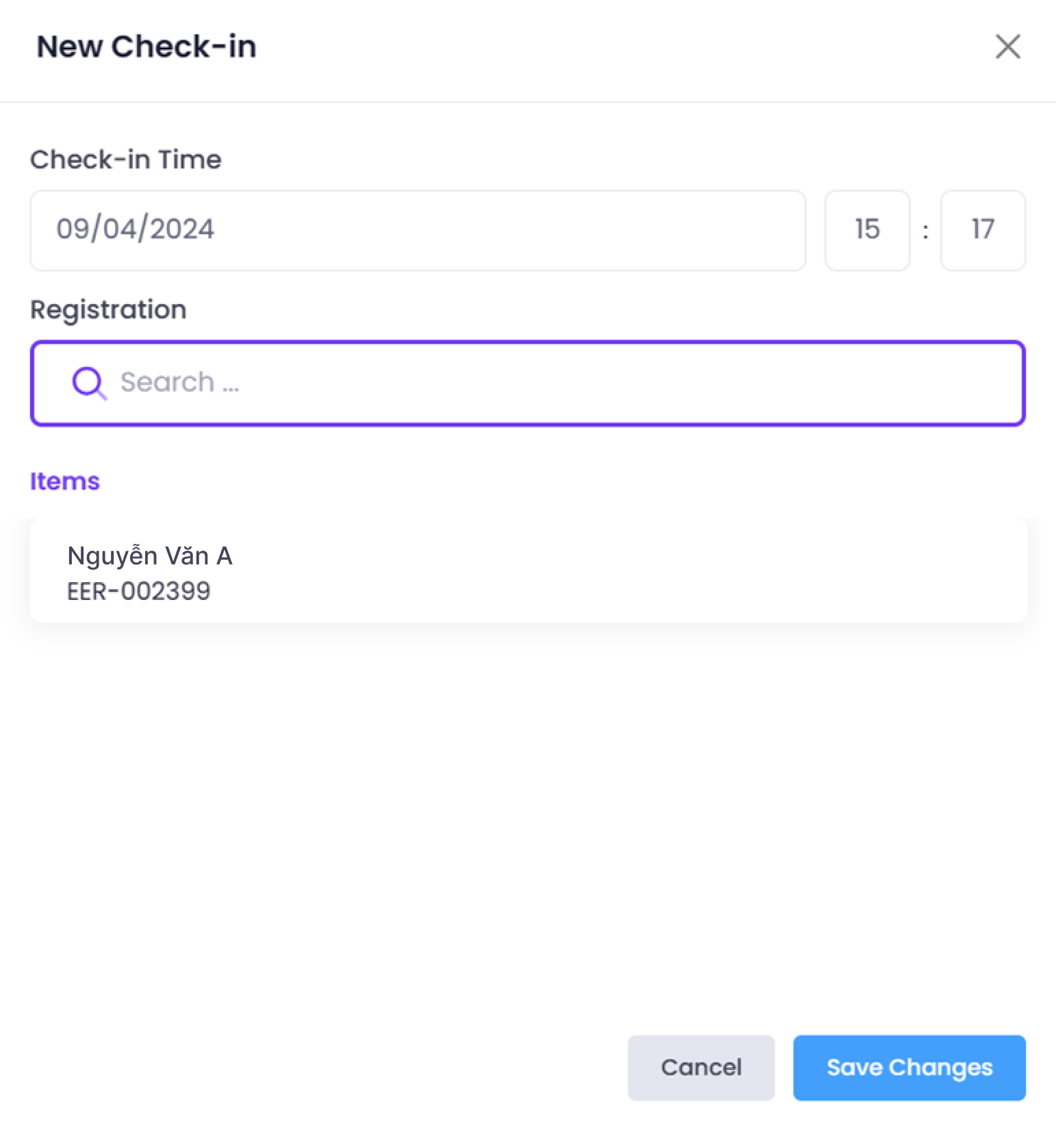Image resolution: width=1056 pixels, height=1148 pixels.
Task: Click the Registration field label
Action: (108, 310)
